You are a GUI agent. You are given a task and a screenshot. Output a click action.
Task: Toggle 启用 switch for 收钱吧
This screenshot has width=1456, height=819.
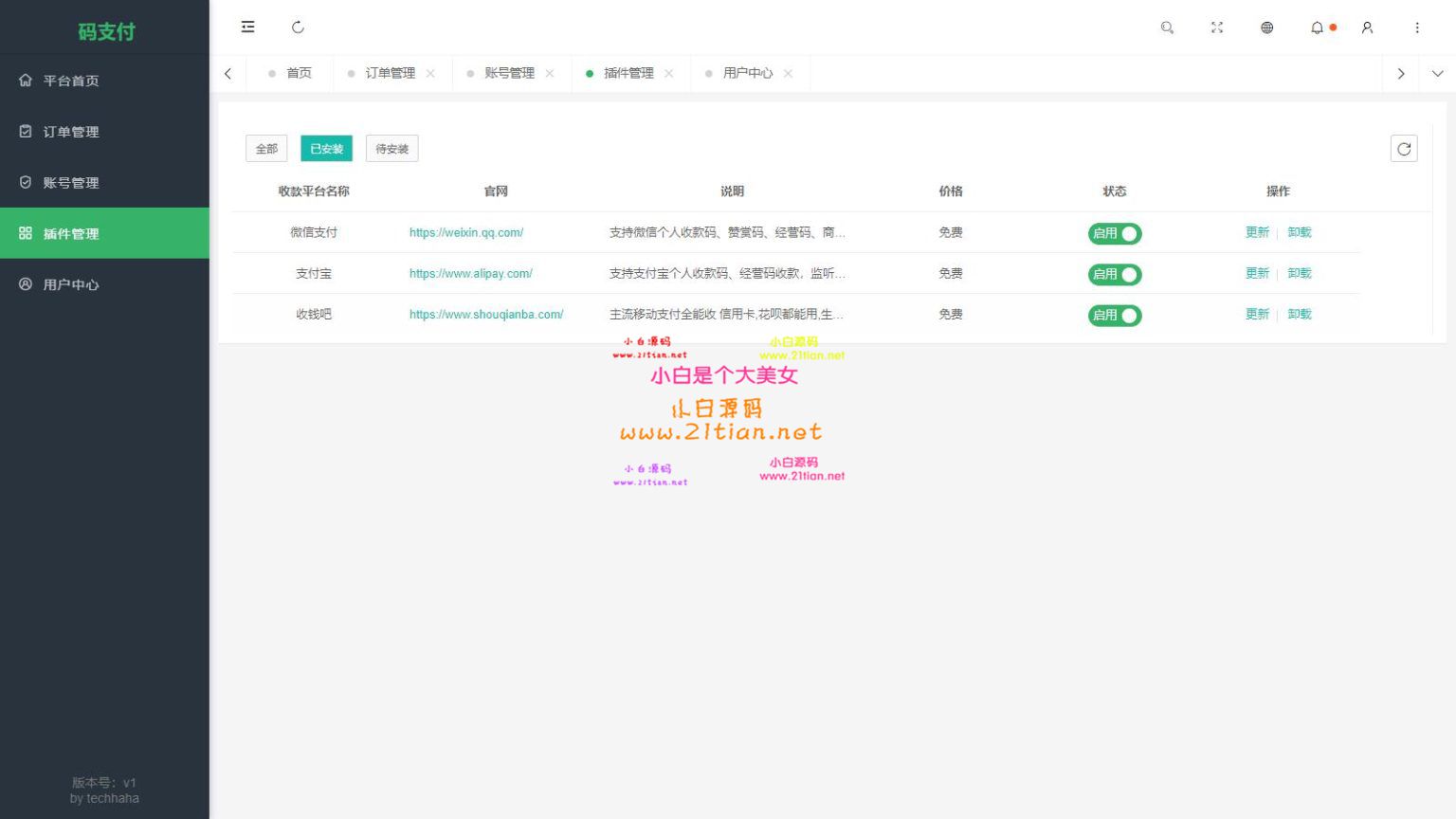click(x=1115, y=315)
